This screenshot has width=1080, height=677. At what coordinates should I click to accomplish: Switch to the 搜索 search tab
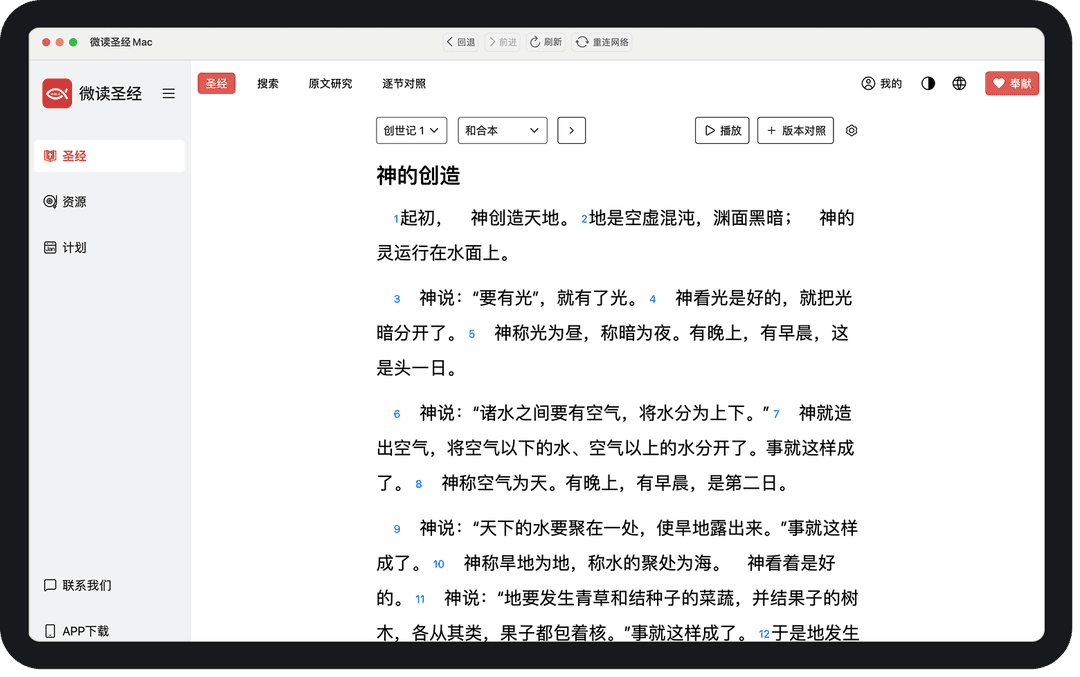tap(267, 84)
